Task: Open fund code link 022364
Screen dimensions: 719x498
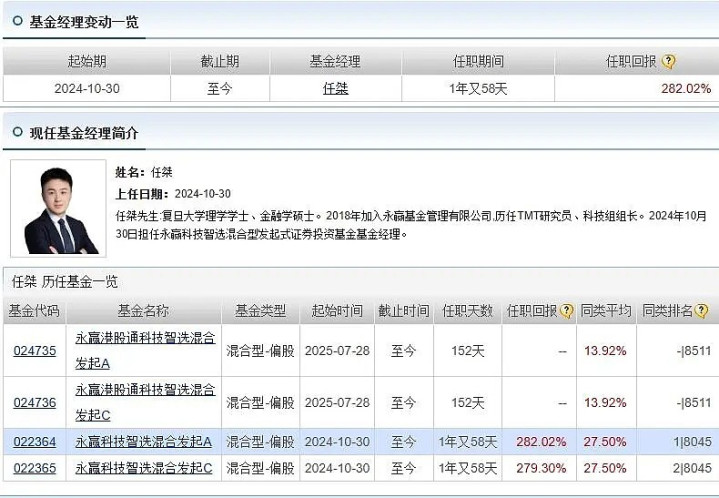Action: (35, 442)
